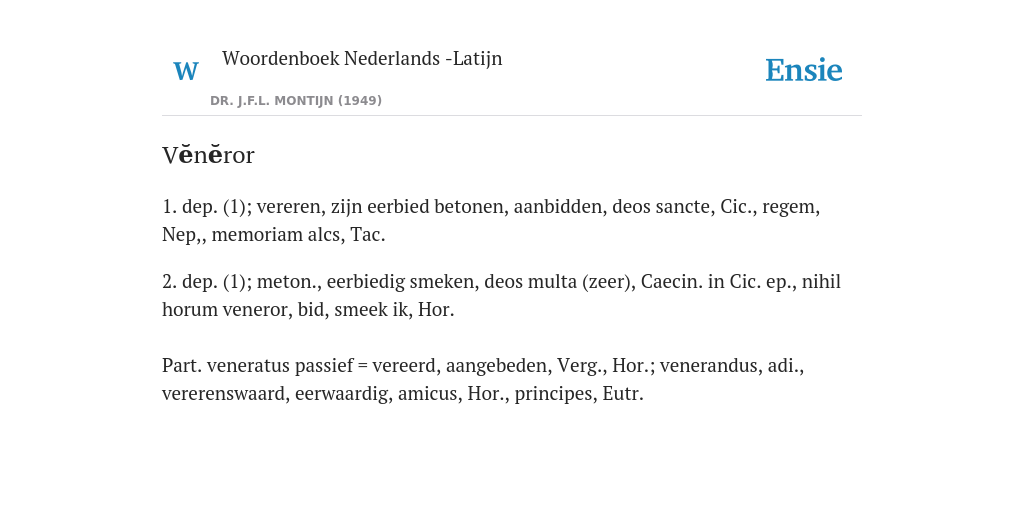The height and width of the screenshot is (512, 1024).
Task: Select the author line DR. J.F.L. MONTIJN (1949)
Action: click(296, 101)
